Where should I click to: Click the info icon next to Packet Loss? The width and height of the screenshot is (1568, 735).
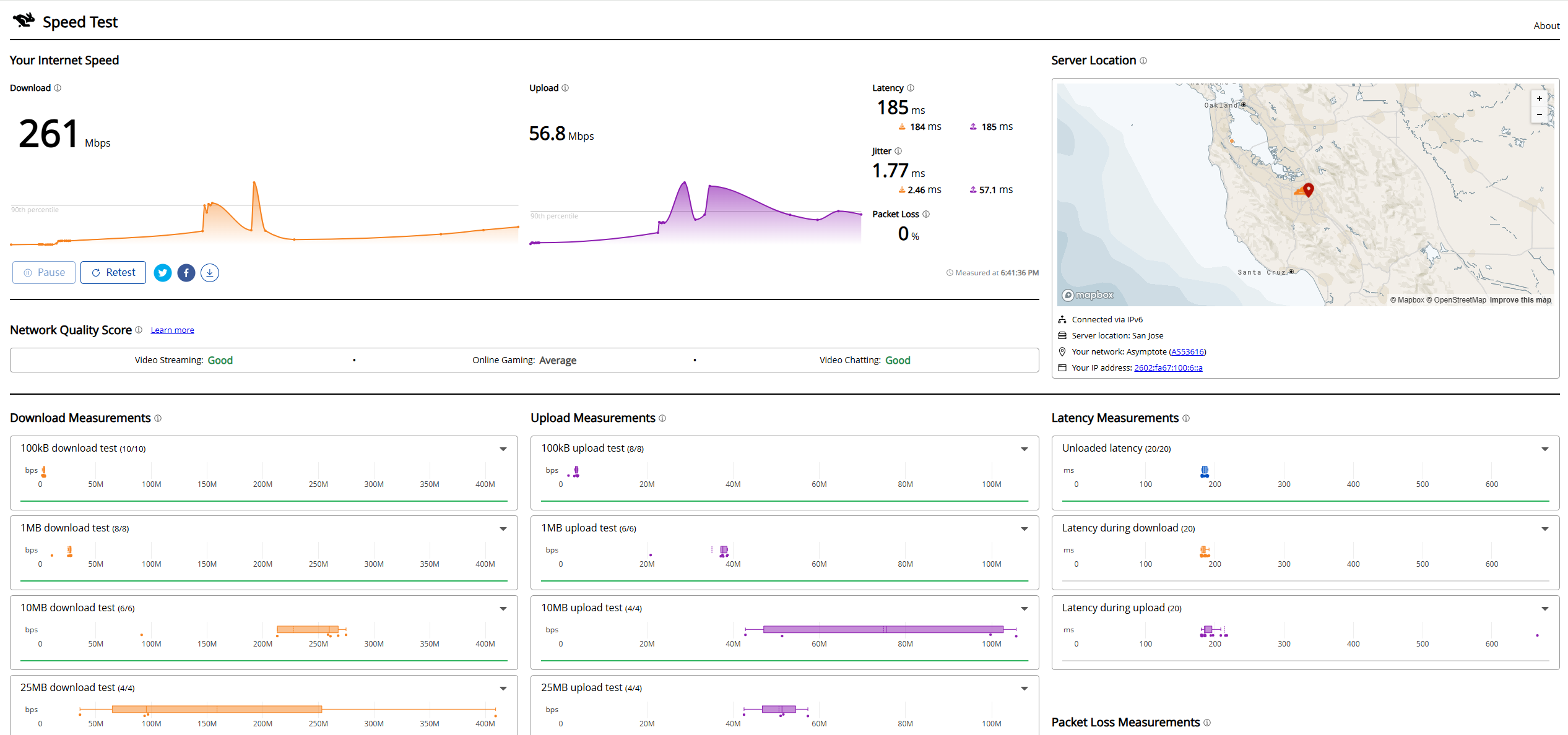(926, 214)
